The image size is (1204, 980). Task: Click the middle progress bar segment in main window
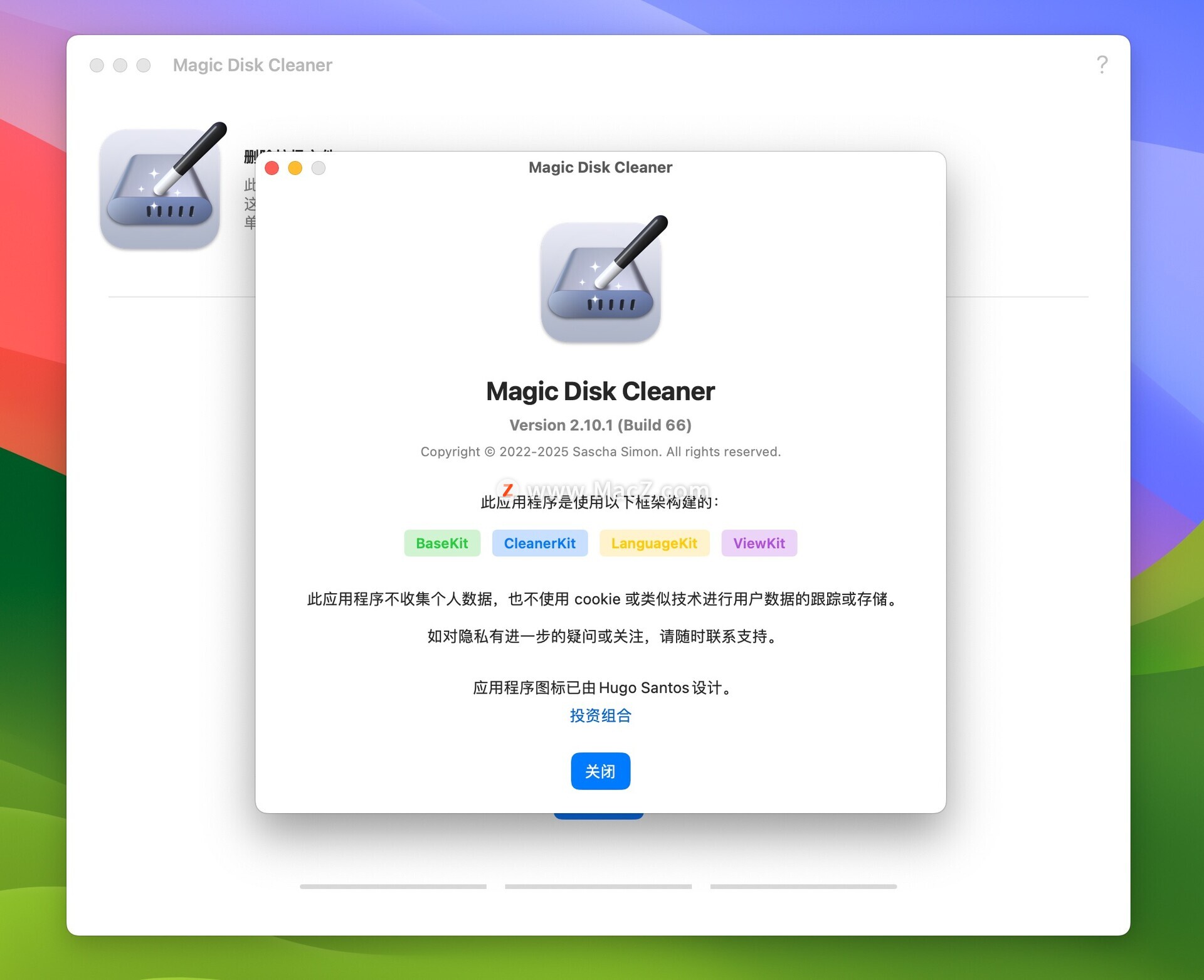[598, 887]
